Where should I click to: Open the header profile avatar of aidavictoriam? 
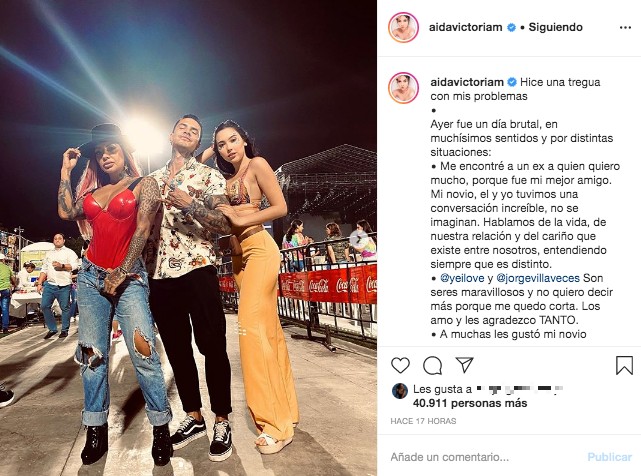pyautogui.click(x=403, y=27)
